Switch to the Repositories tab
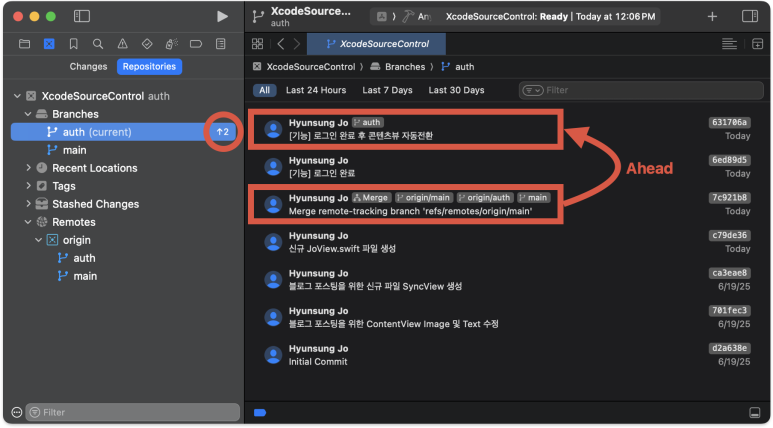This screenshot has height=428, width=773. tap(149, 67)
